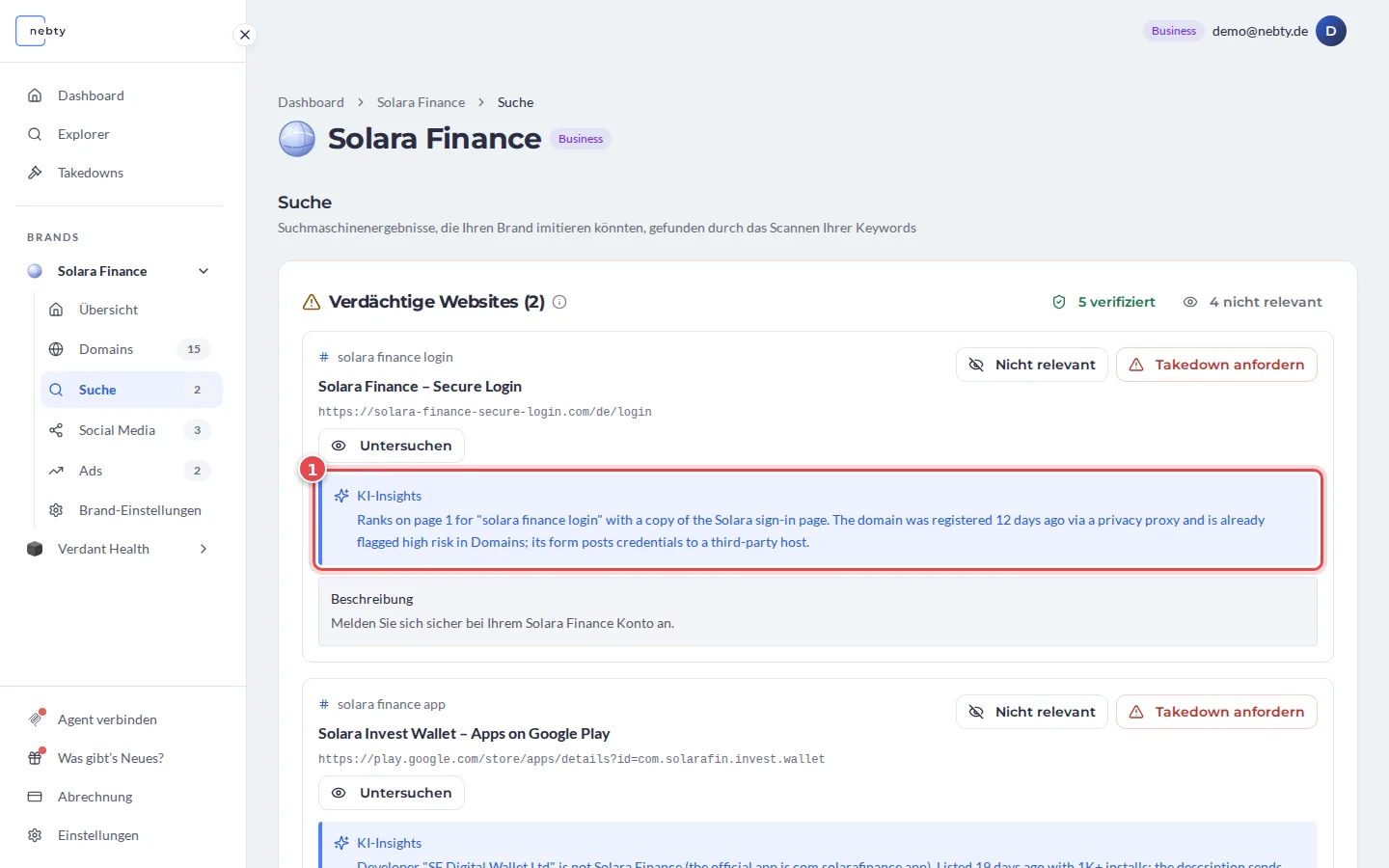
Task: Show the 5 verifiziert results
Action: (1103, 302)
